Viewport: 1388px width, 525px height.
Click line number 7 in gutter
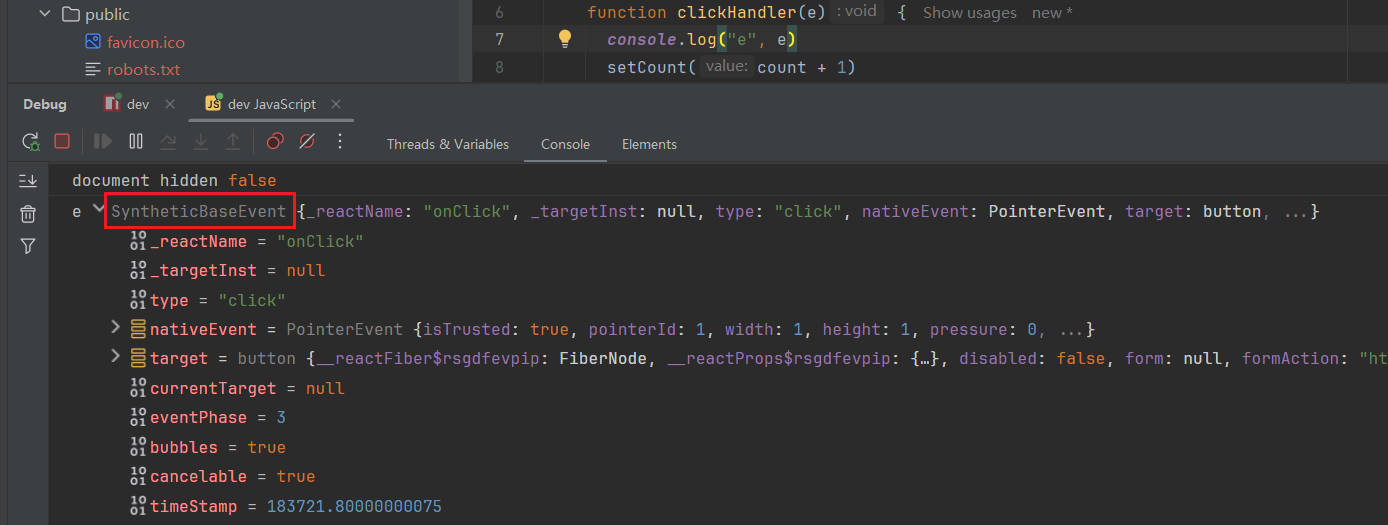point(500,39)
